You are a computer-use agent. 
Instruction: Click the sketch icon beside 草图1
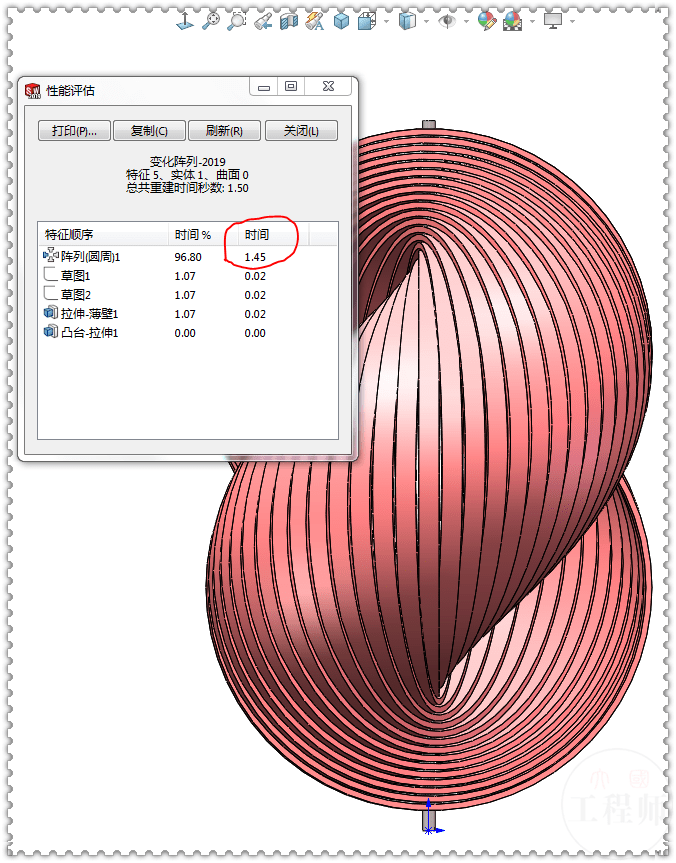(51, 275)
